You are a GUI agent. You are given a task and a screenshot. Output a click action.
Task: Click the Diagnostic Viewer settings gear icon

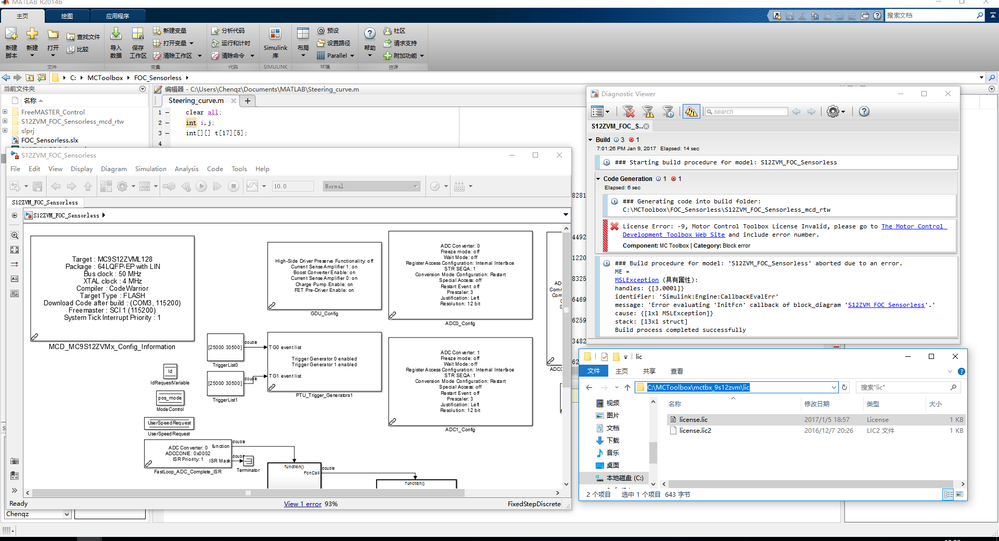click(833, 112)
